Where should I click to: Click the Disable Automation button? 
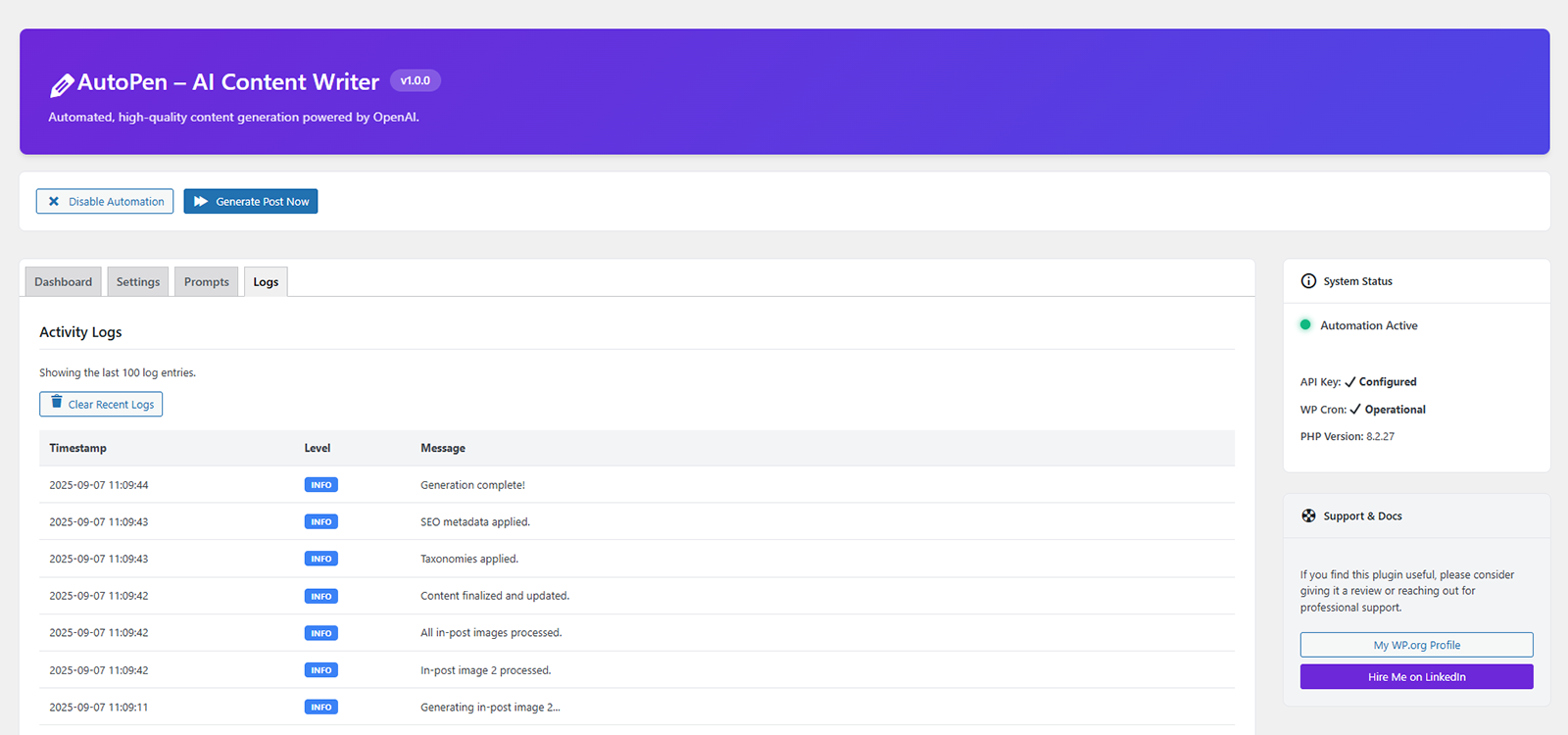click(x=105, y=201)
